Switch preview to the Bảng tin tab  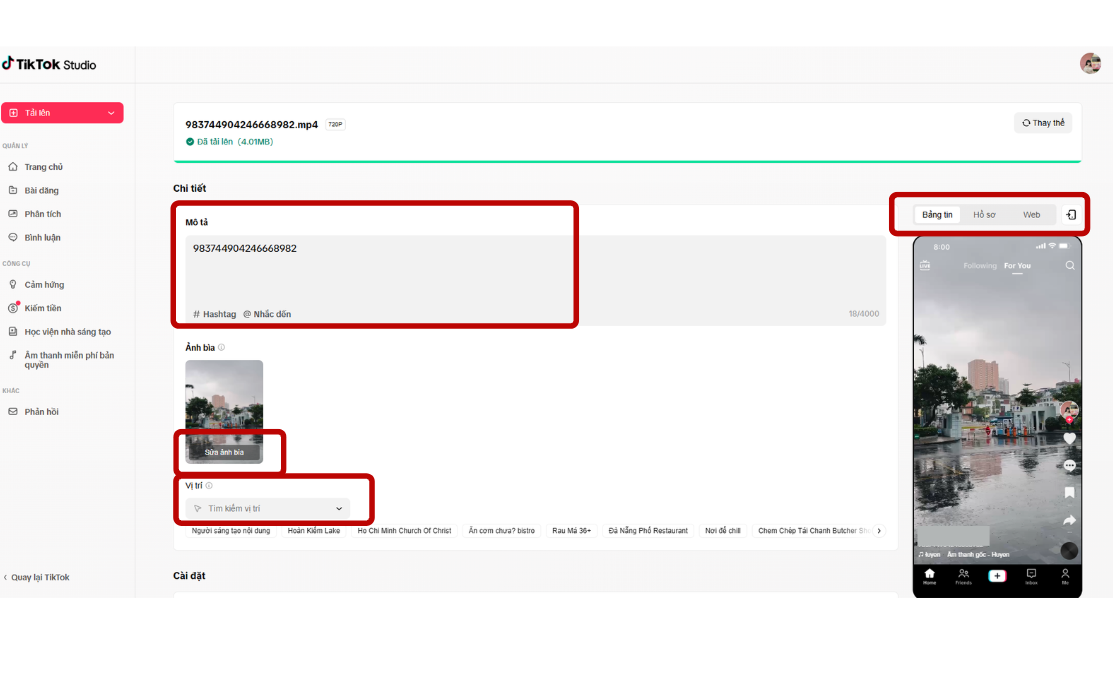[x=937, y=214]
